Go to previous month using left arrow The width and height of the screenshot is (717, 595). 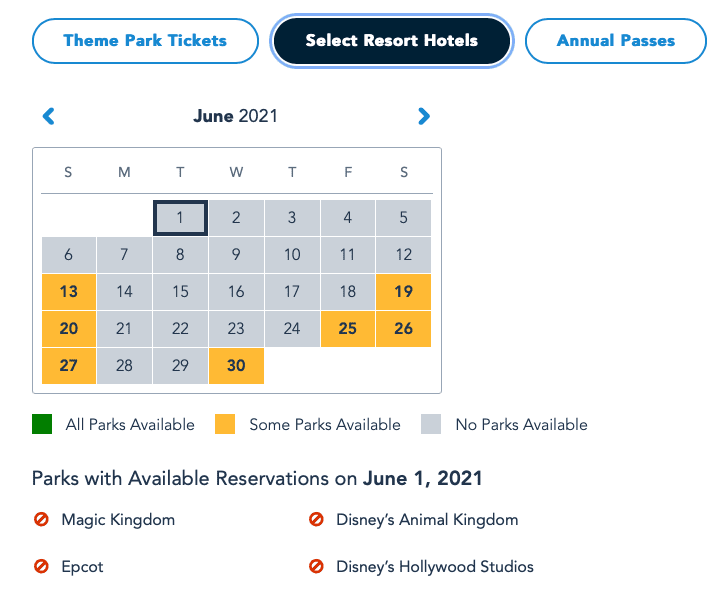(x=48, y=116)
